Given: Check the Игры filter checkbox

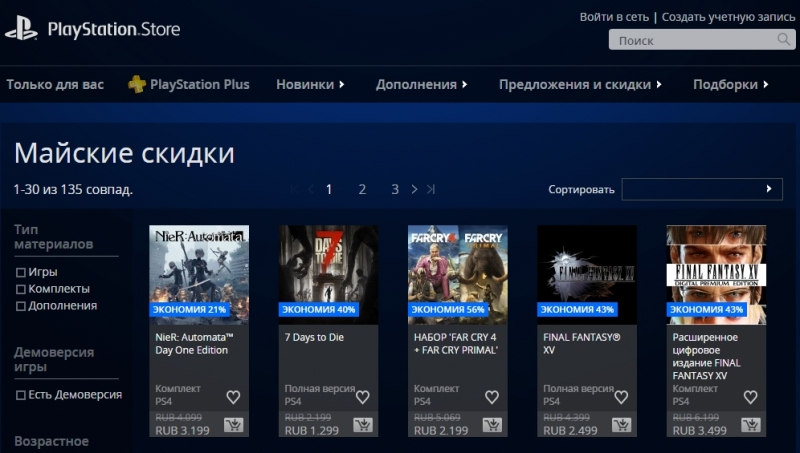Looking at the screenshot, I should 20,272.
